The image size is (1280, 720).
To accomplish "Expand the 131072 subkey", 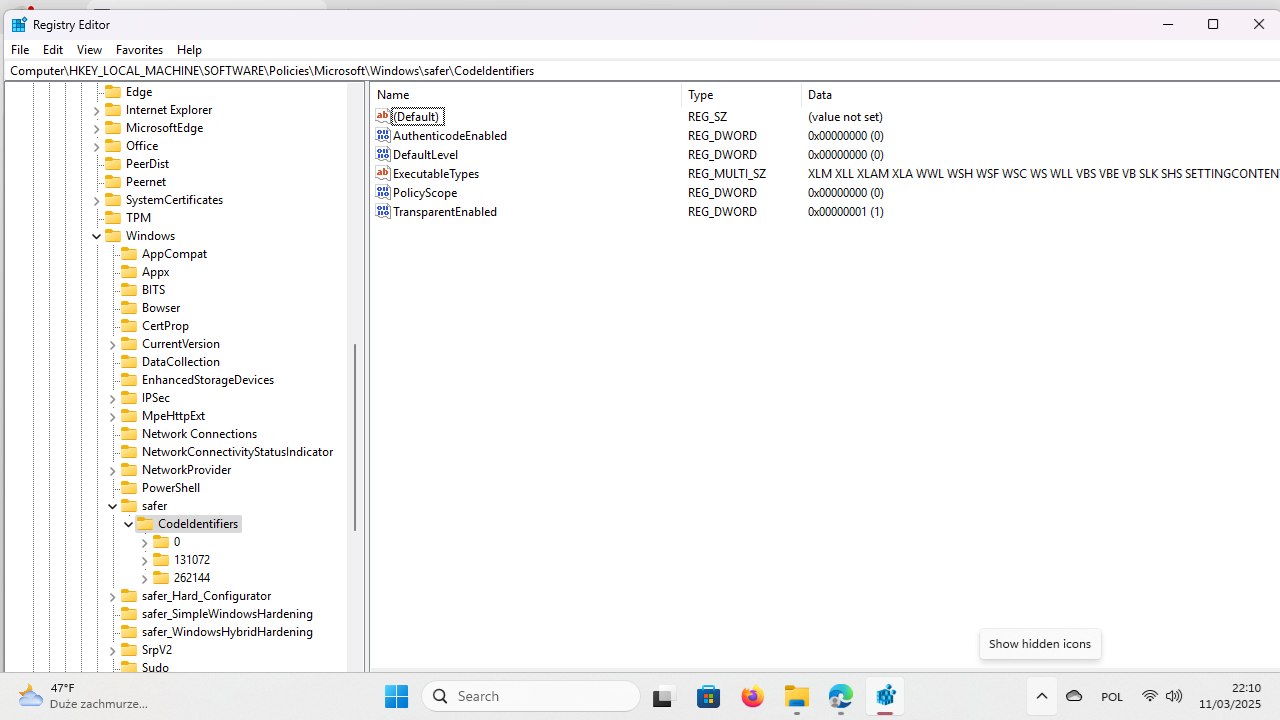I will click(x=145, y=560).
